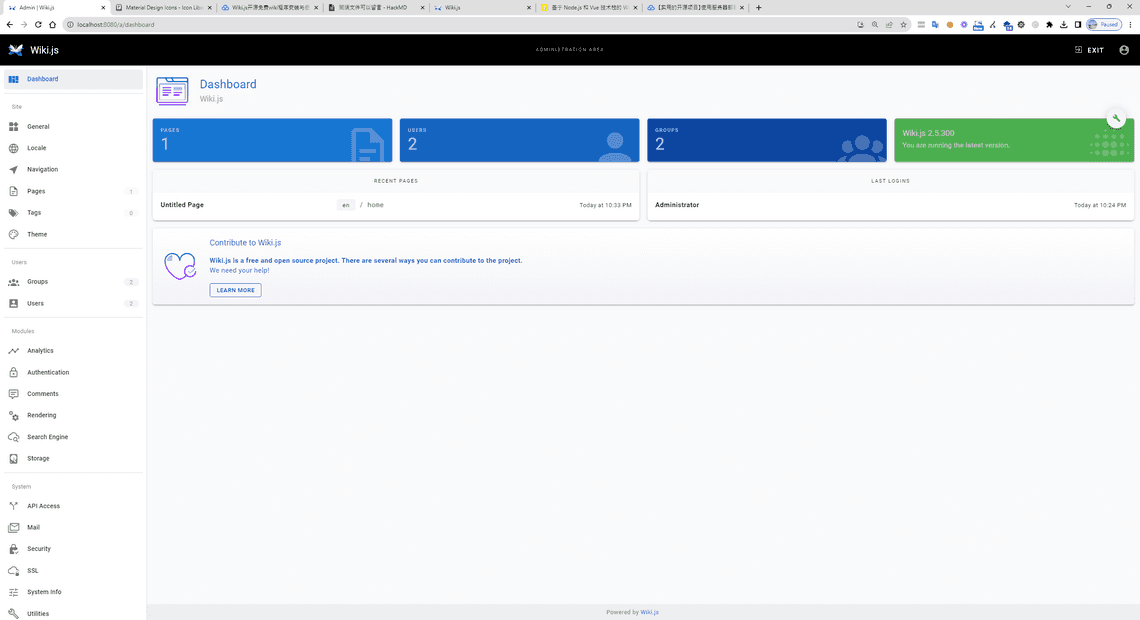This screenshot has height=620, width=1140.
Task: Open the Security section
Action: (39, 549)
